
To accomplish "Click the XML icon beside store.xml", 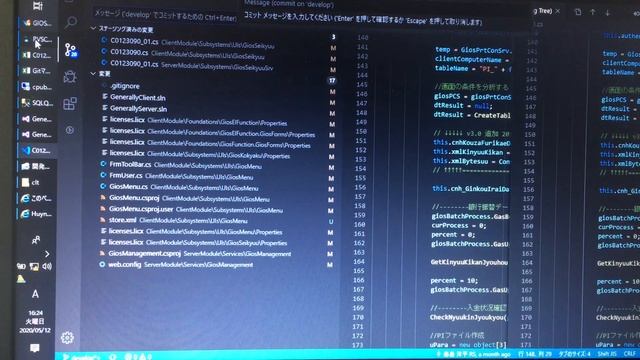I will [102, 220].
